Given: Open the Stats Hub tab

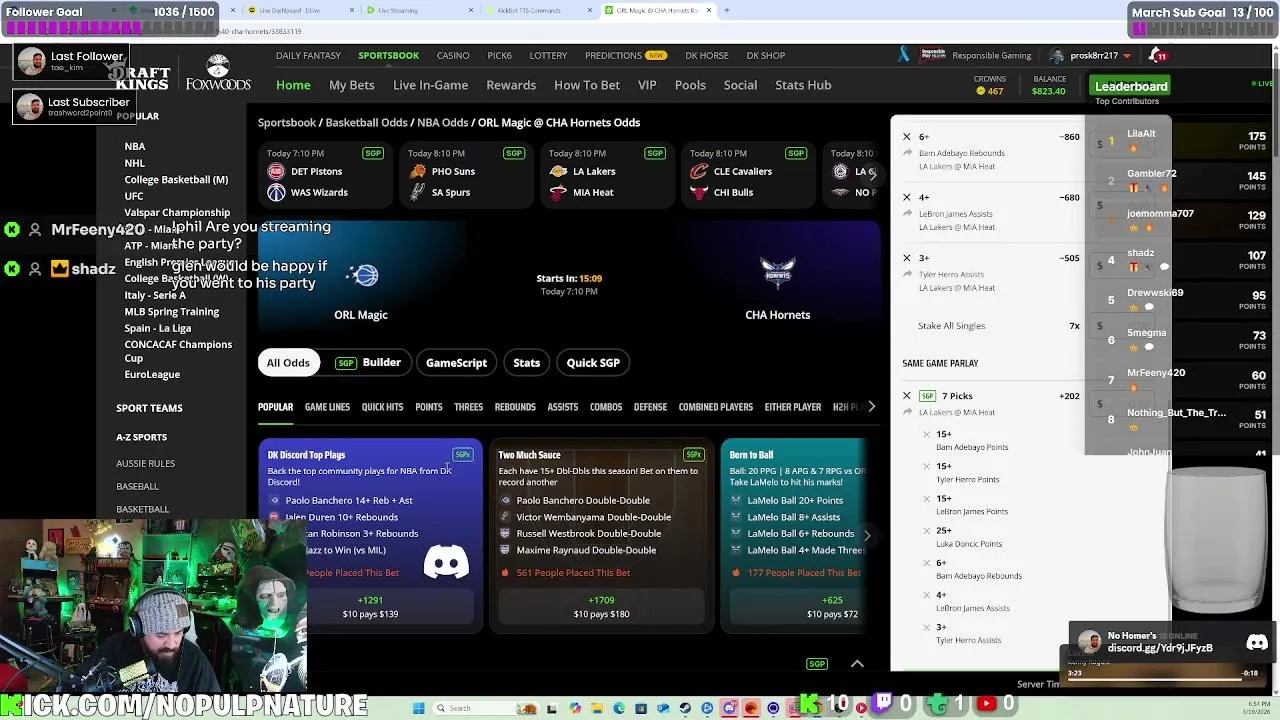Looking at the screenshot, I should 803,85.
